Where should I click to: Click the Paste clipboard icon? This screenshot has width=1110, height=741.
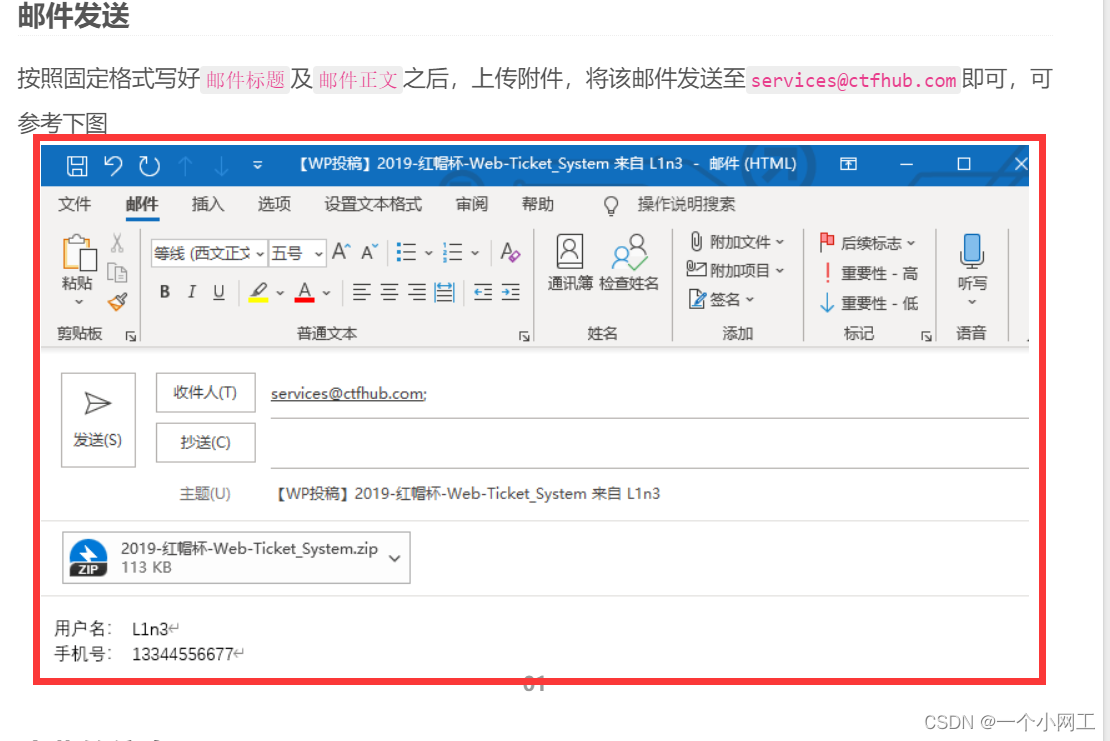point(79,253)
